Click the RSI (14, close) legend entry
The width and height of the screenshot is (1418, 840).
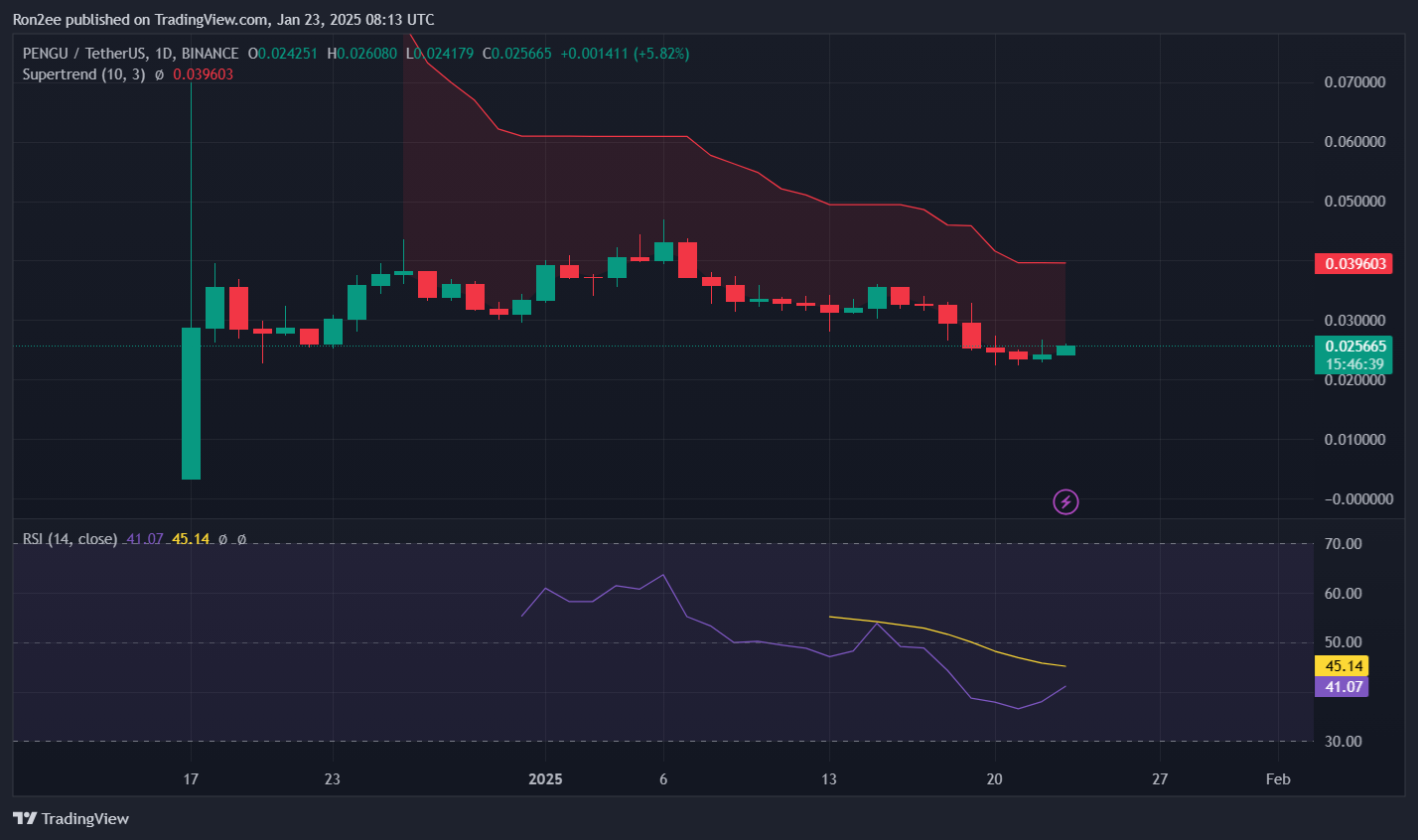point(70,538)
